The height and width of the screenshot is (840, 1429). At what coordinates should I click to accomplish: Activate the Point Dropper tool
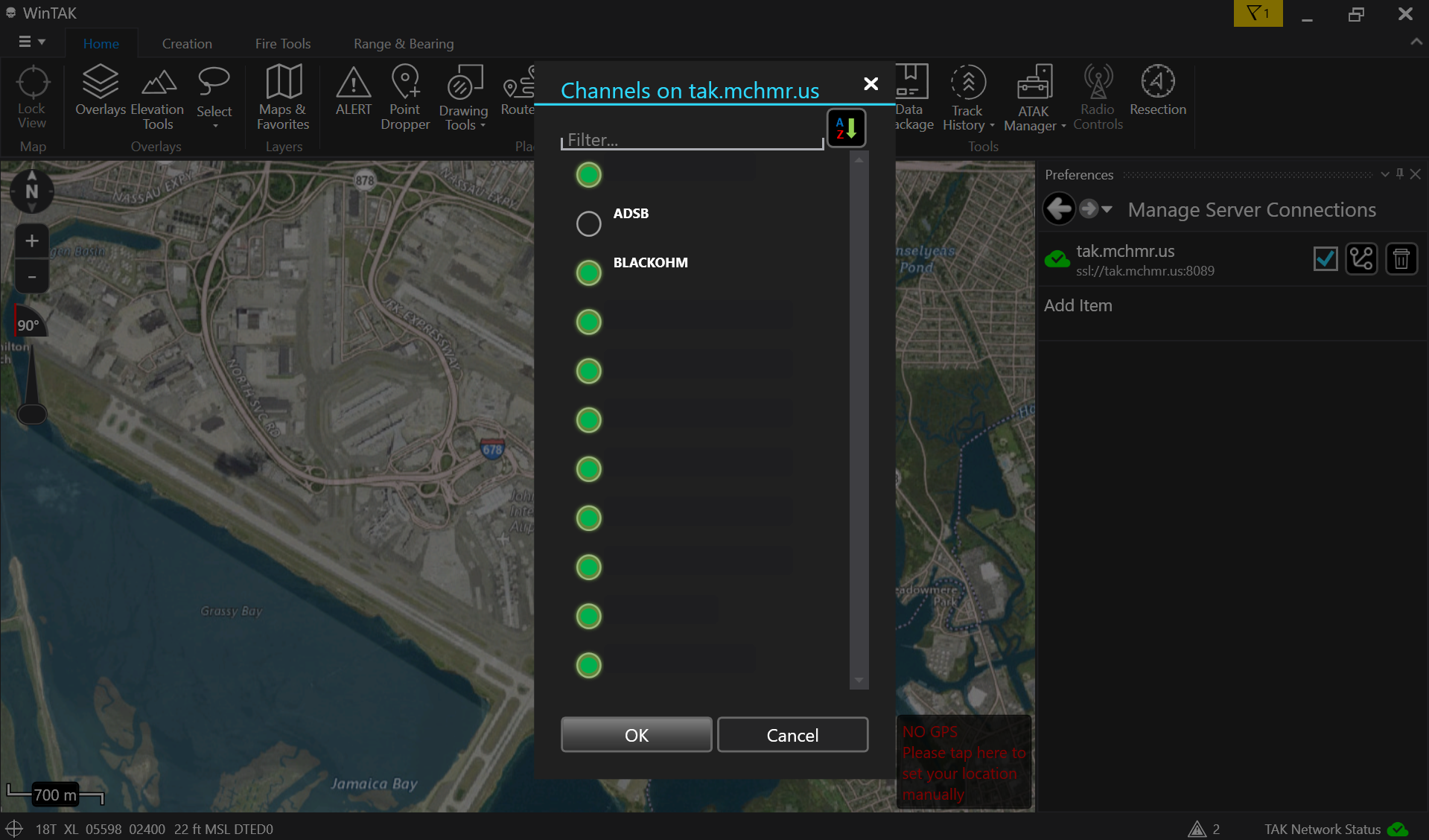[x=405, y=98]
